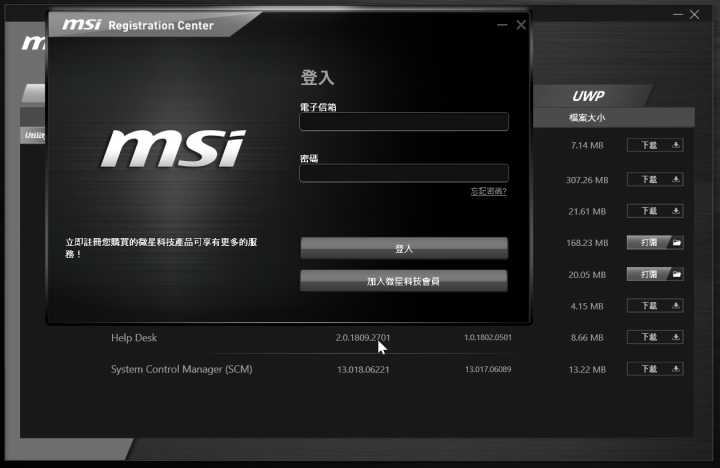This screenshot has width=720, height=468.
Task: Click the 電子信箱 email input field
Action: (x=404, y=122)
